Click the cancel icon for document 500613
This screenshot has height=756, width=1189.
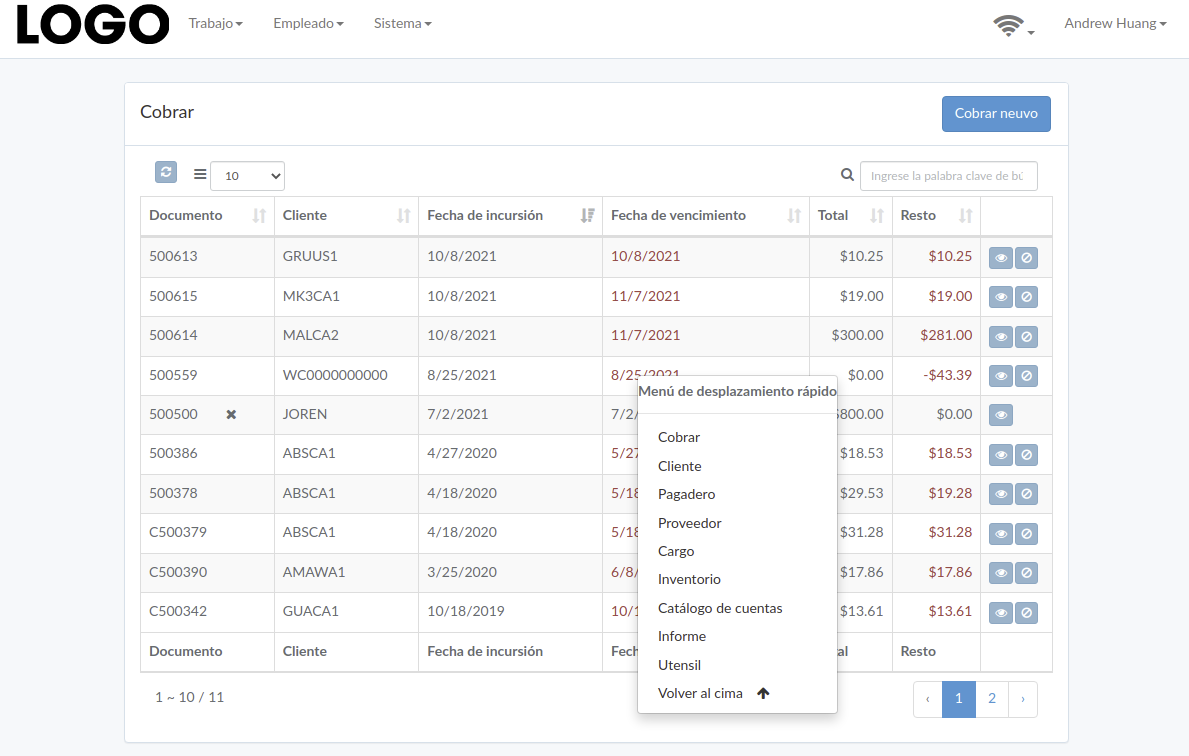click(x=1027, y=258)
